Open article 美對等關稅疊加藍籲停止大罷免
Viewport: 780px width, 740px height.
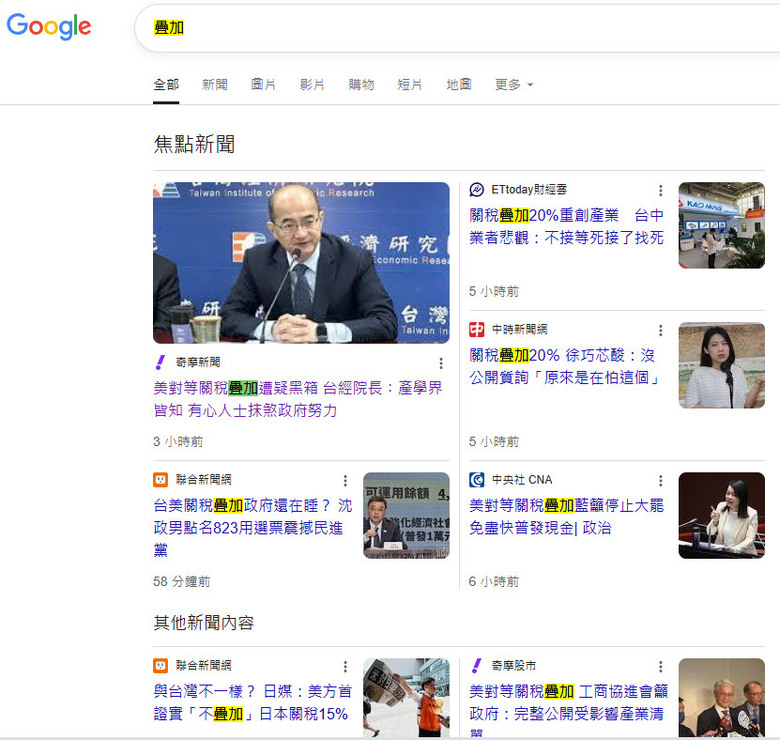pyautogui.click(x=567, y=516)
